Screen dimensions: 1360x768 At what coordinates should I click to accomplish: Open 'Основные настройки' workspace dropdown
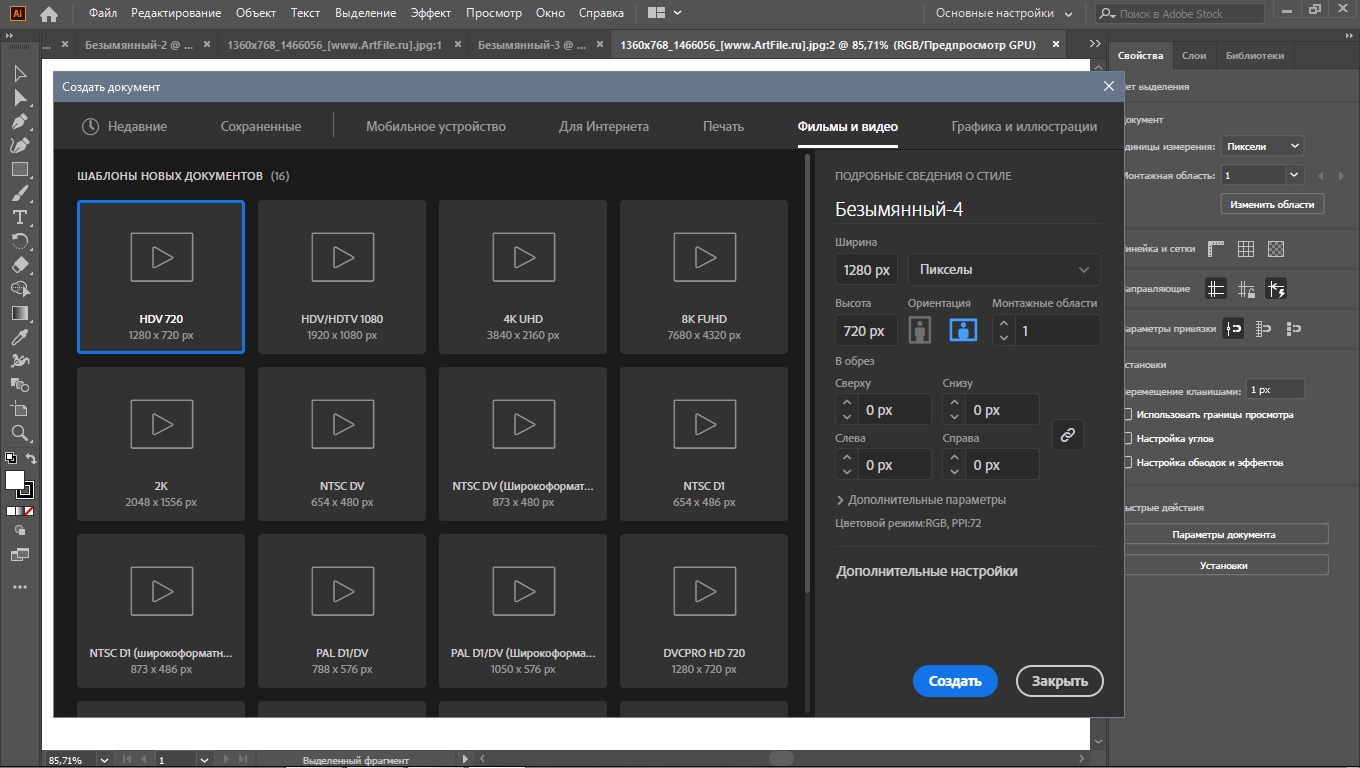click(x=1004, y=13)
